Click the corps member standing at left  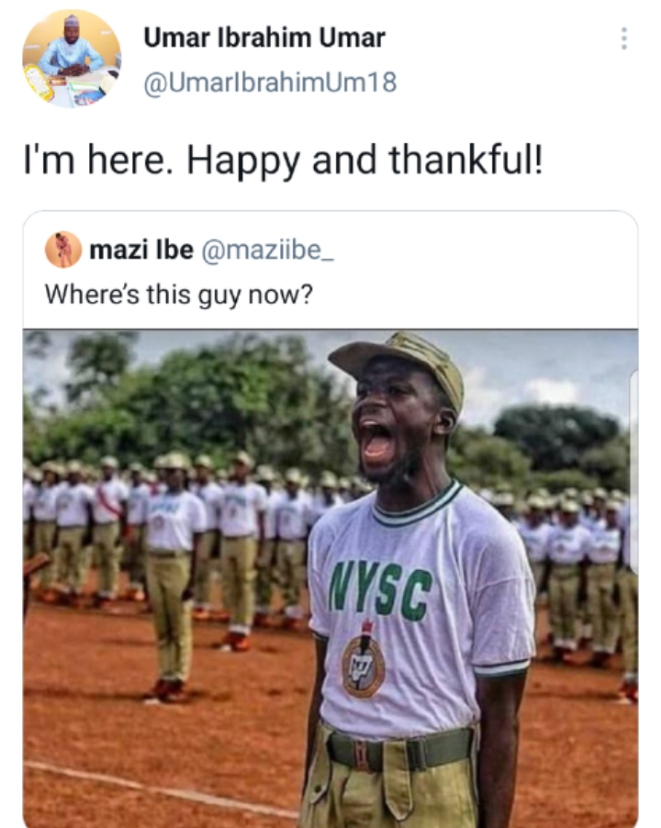point(174,580)
